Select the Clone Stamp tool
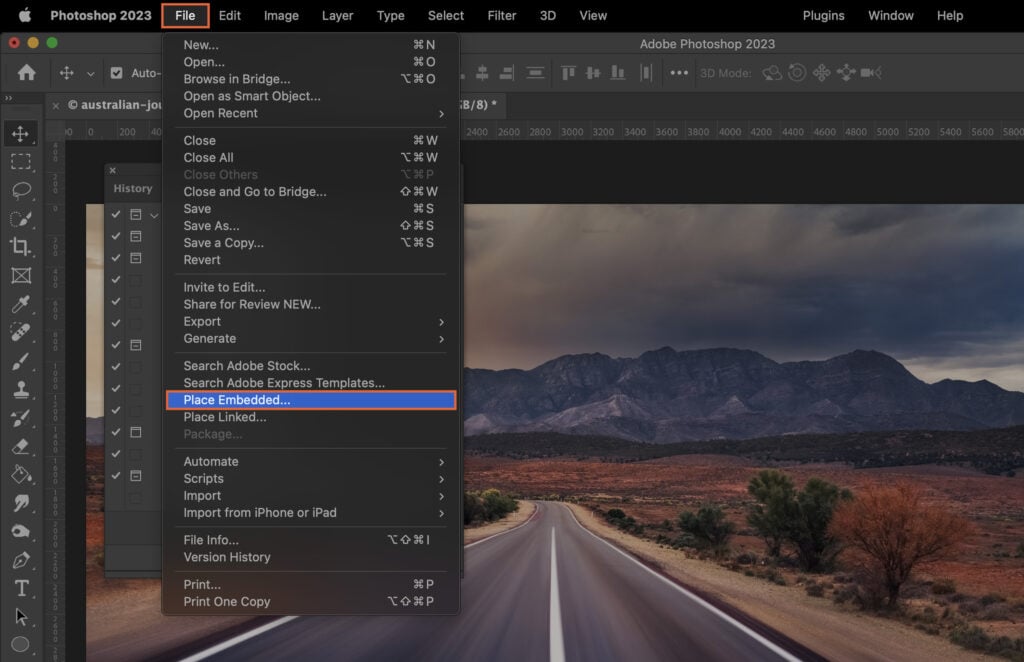Screen dimensions: 1024x662 22,391
